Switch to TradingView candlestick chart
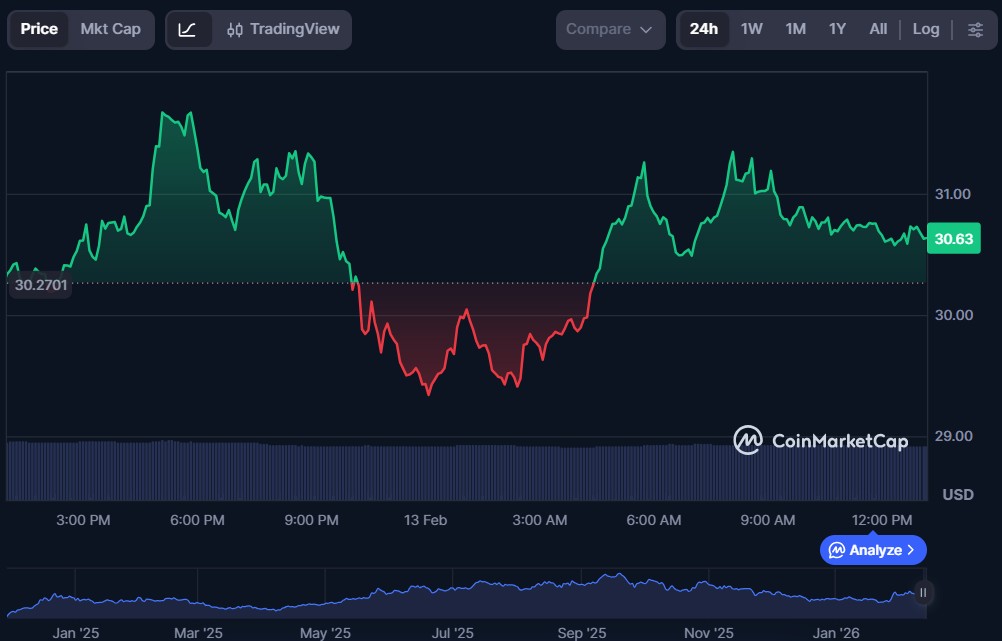1002x641 pixels. [x=283, y=30]
